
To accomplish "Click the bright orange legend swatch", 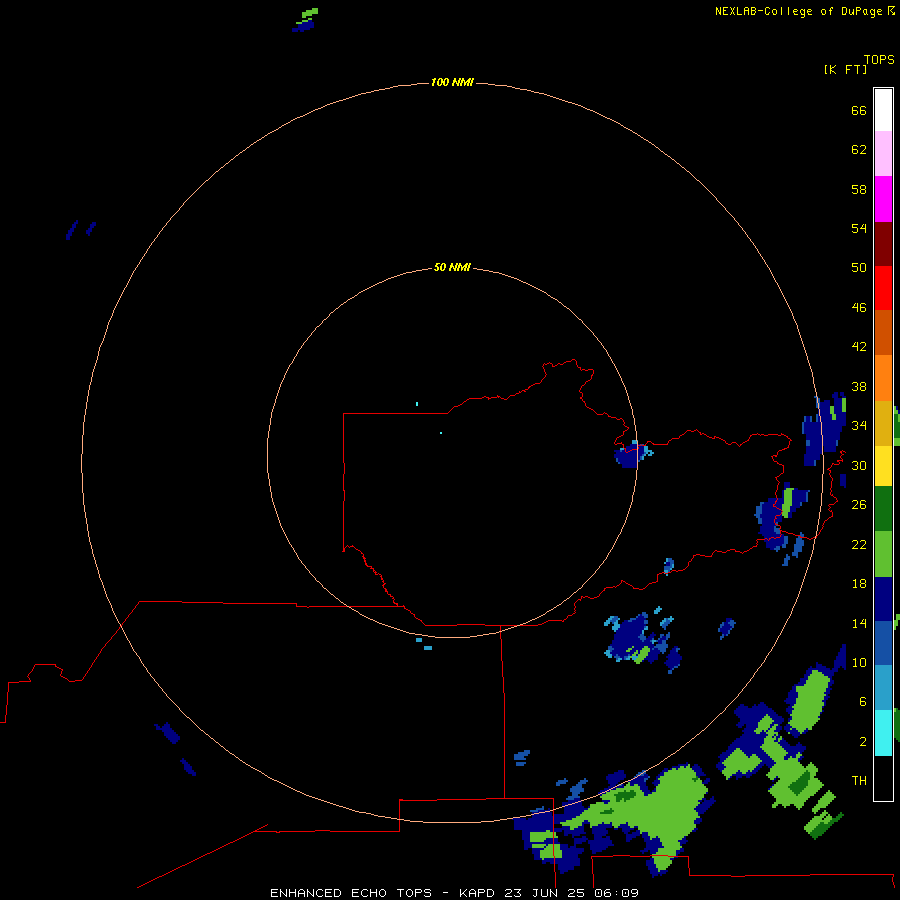I will pos(883,378).
